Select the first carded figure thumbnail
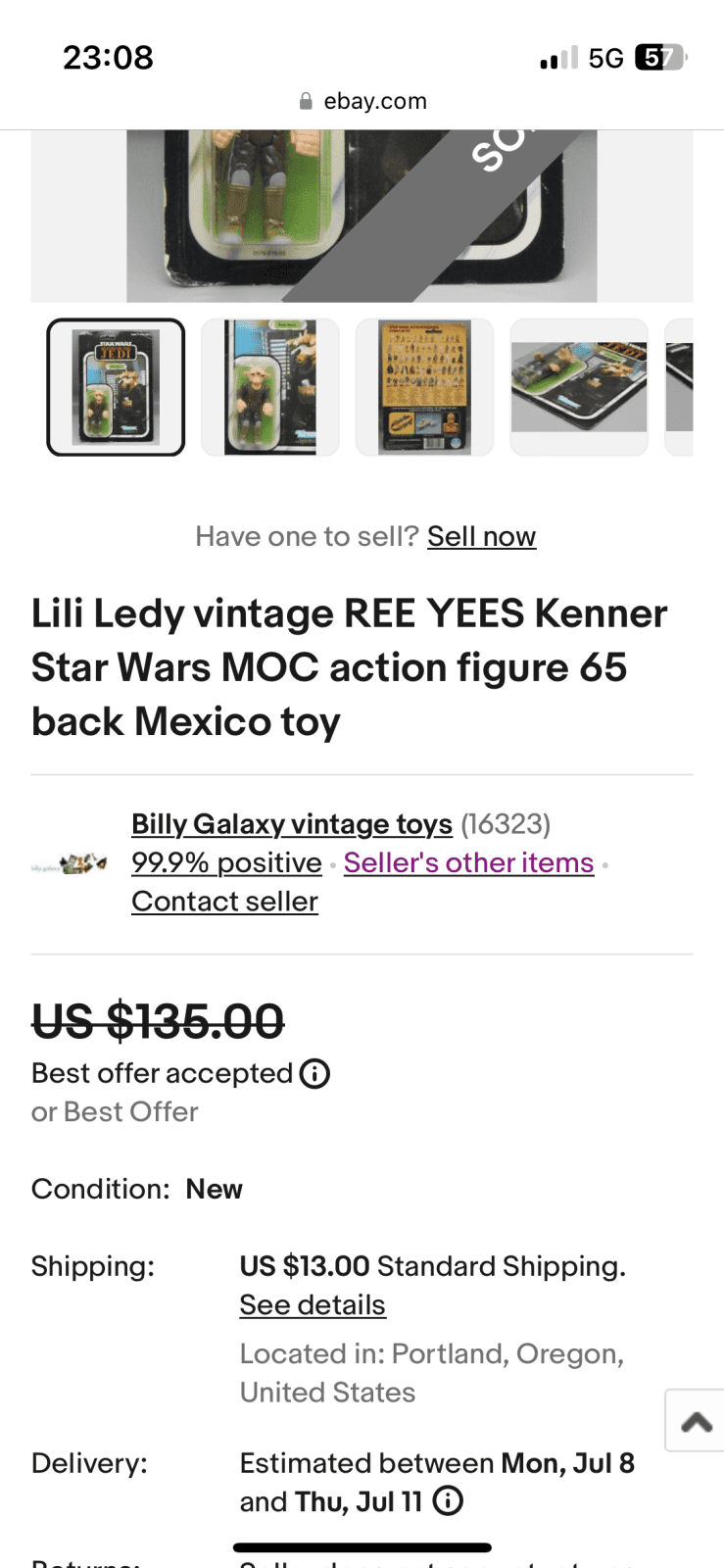The height and width of the screenshot is (1568, 724). point(116,387)
